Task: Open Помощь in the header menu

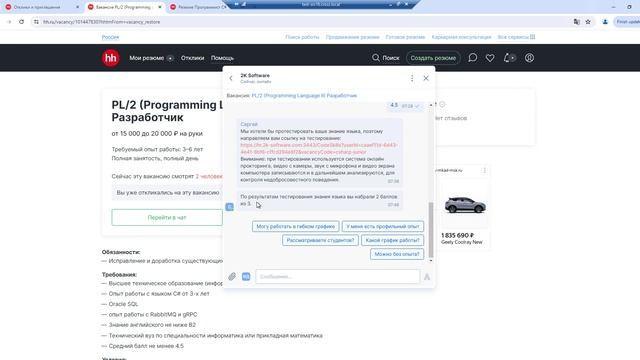Action: point(222,58)
